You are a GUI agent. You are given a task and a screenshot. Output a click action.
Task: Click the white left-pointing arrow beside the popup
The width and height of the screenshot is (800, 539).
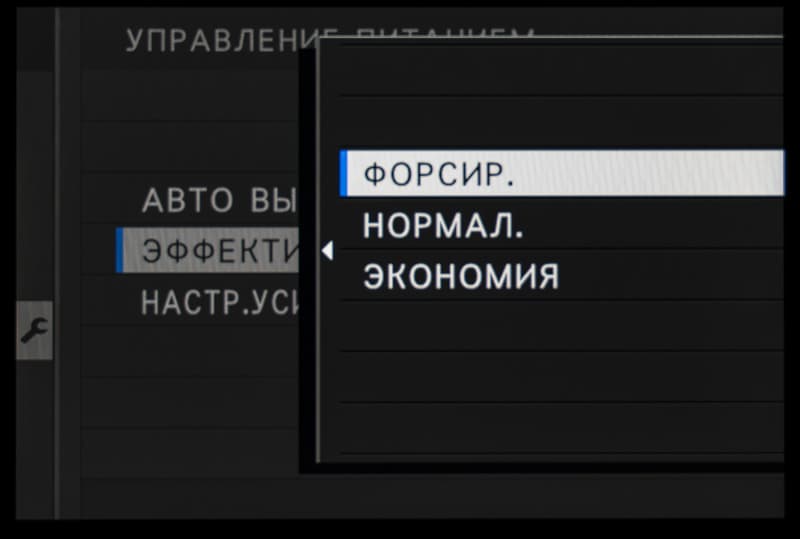328,251
